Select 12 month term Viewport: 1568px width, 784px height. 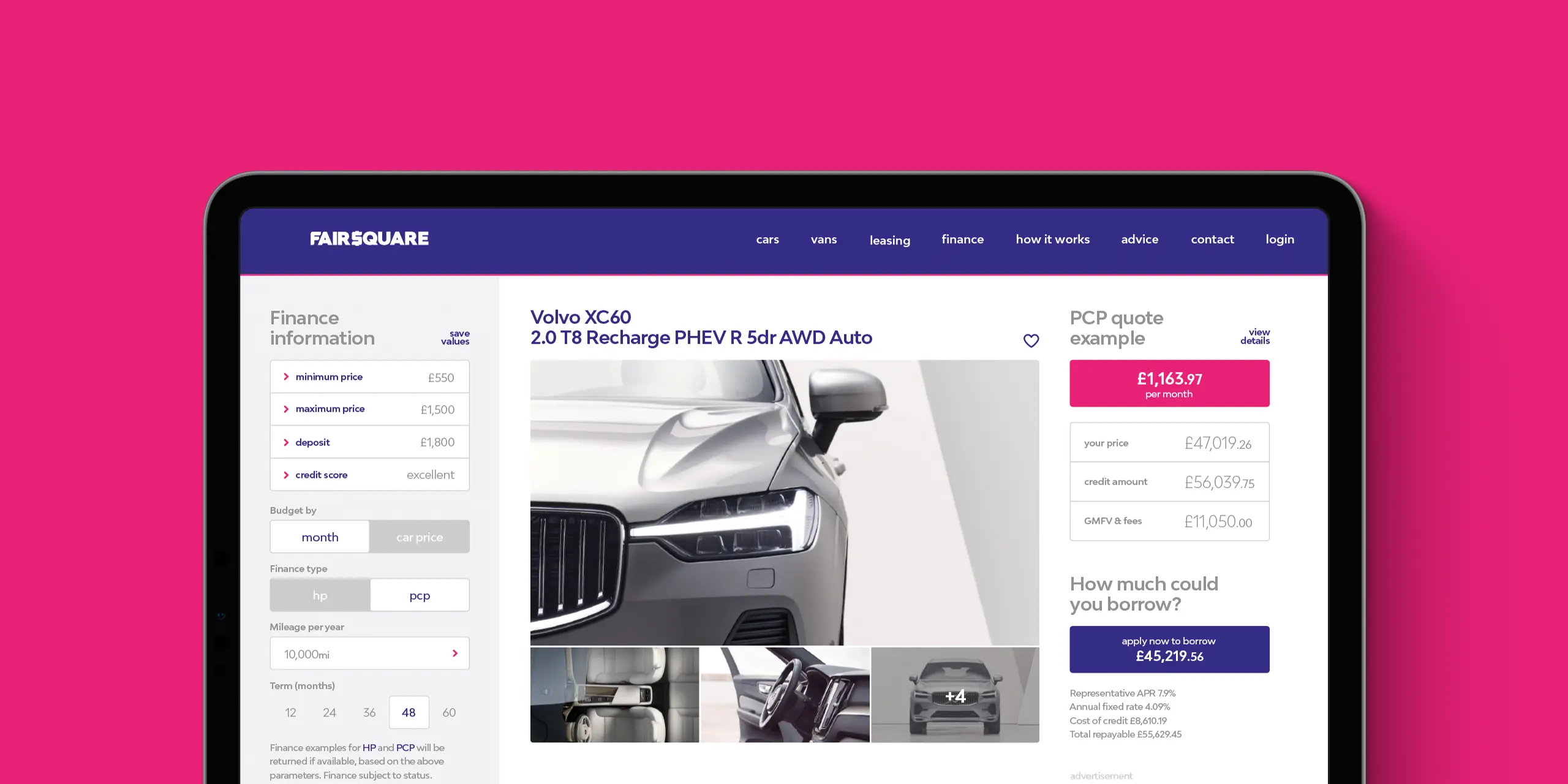point(291,712)
